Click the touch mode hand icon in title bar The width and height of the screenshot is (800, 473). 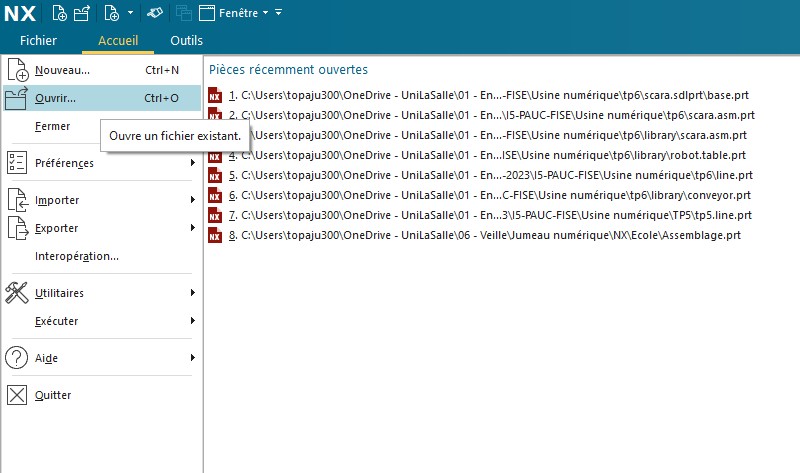155,13
